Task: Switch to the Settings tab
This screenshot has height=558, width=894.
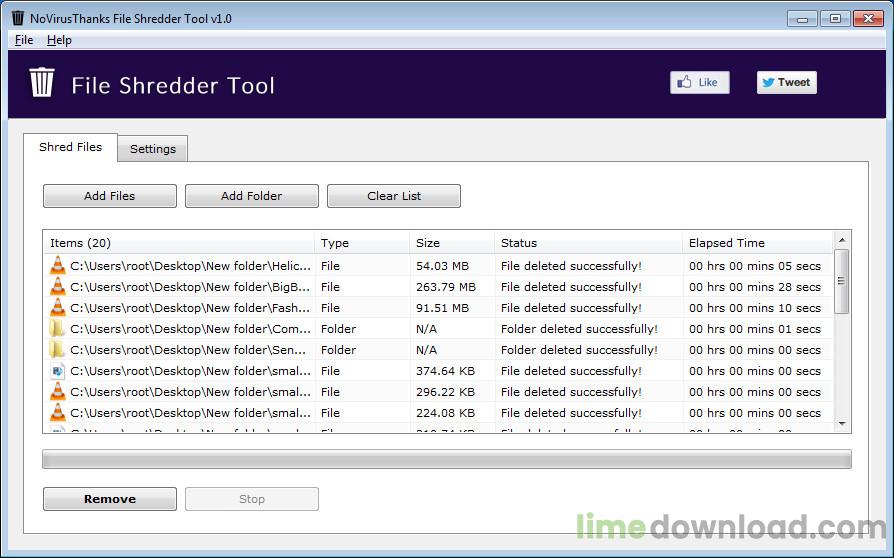Action: [153, 149]
